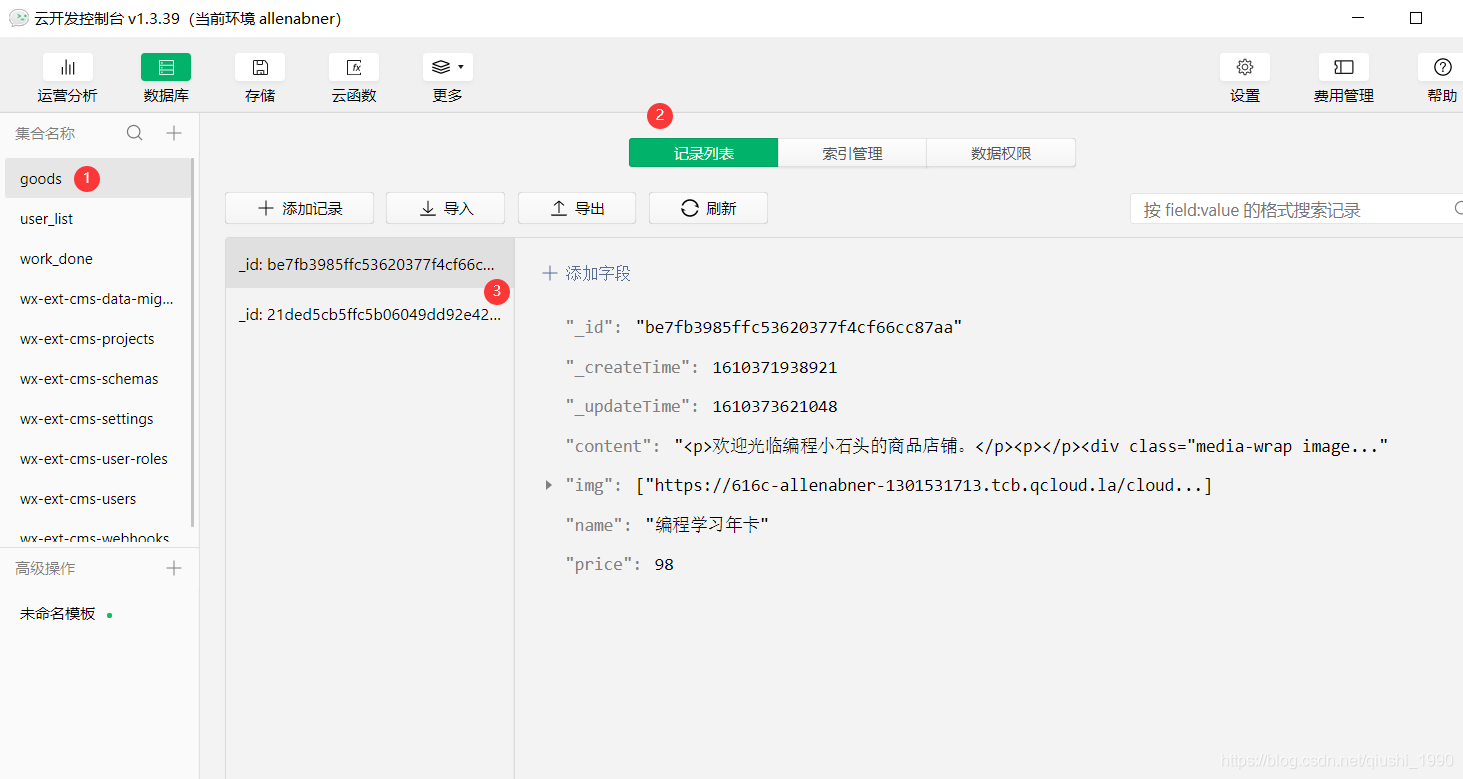1463x779 pixels.
Task: Open wx-ext-cms-projects collection
Action: tap(96, 339)
